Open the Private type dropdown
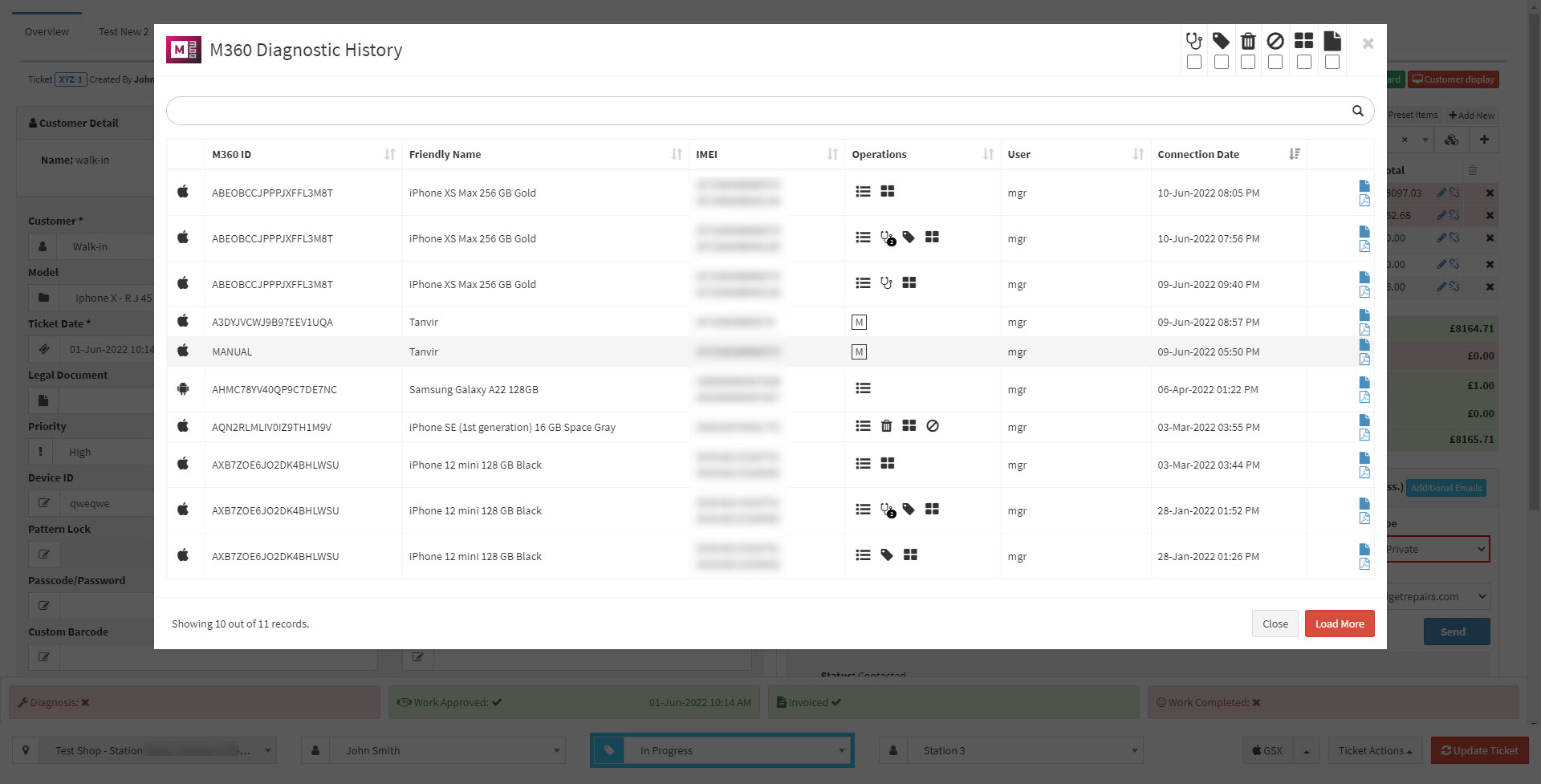1541x784 pixels. (x=1437, y=550)
